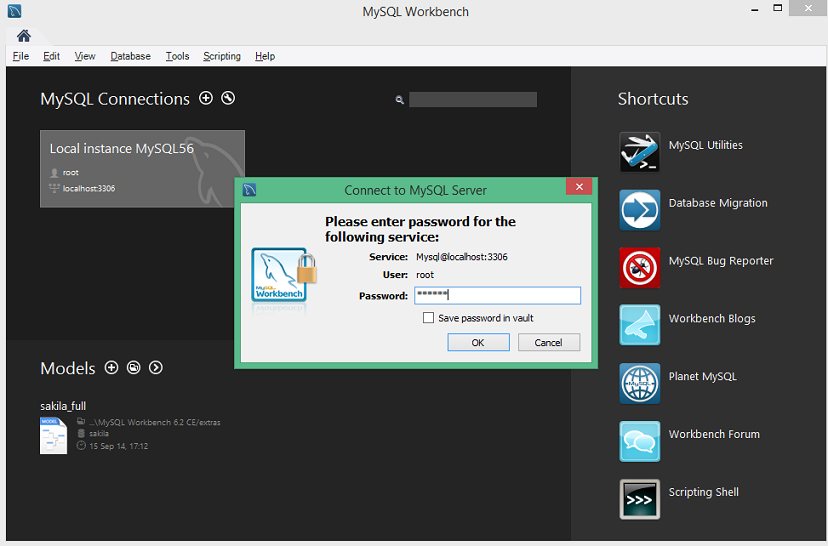Show more model options arrow icon

[x=156, y=368]
